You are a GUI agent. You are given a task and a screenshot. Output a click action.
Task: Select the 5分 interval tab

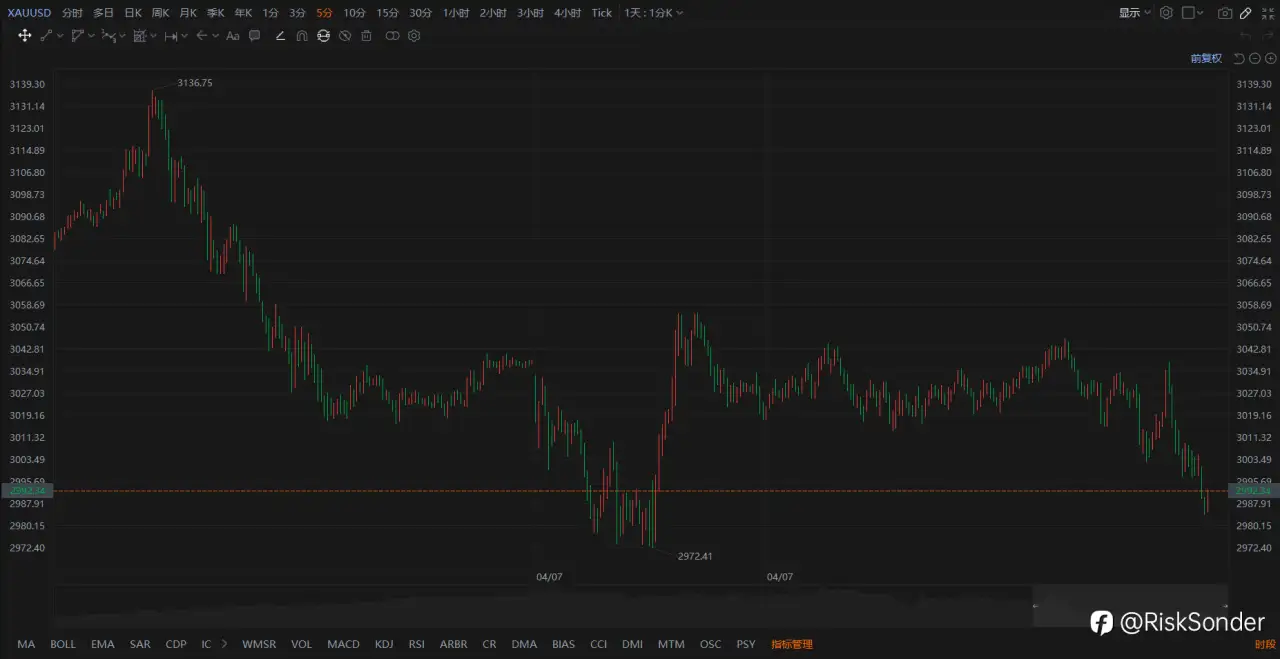pyautogui.click(x=324, y=13)
